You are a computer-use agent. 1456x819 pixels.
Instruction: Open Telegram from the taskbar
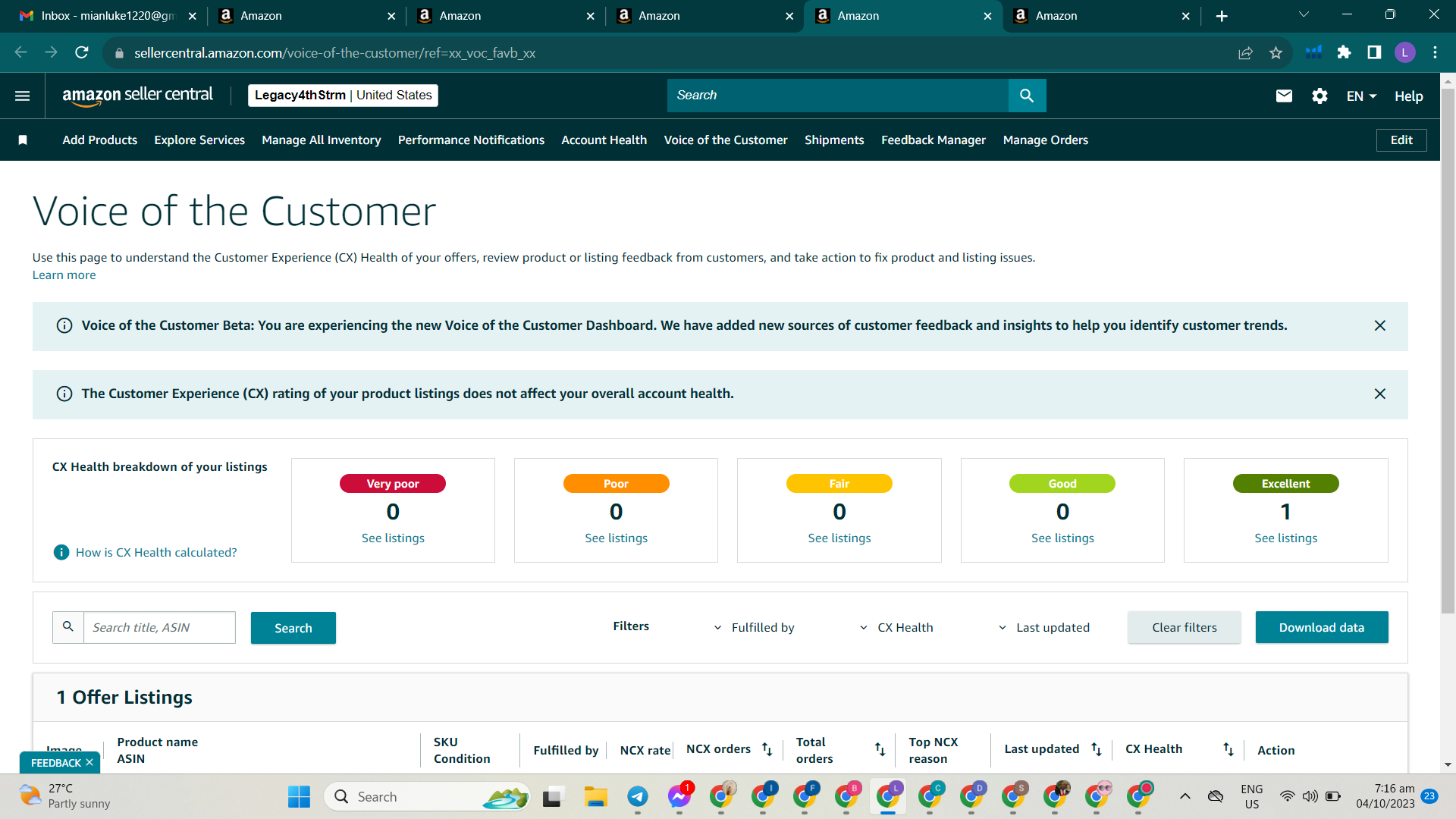click(x=637, y=797)
